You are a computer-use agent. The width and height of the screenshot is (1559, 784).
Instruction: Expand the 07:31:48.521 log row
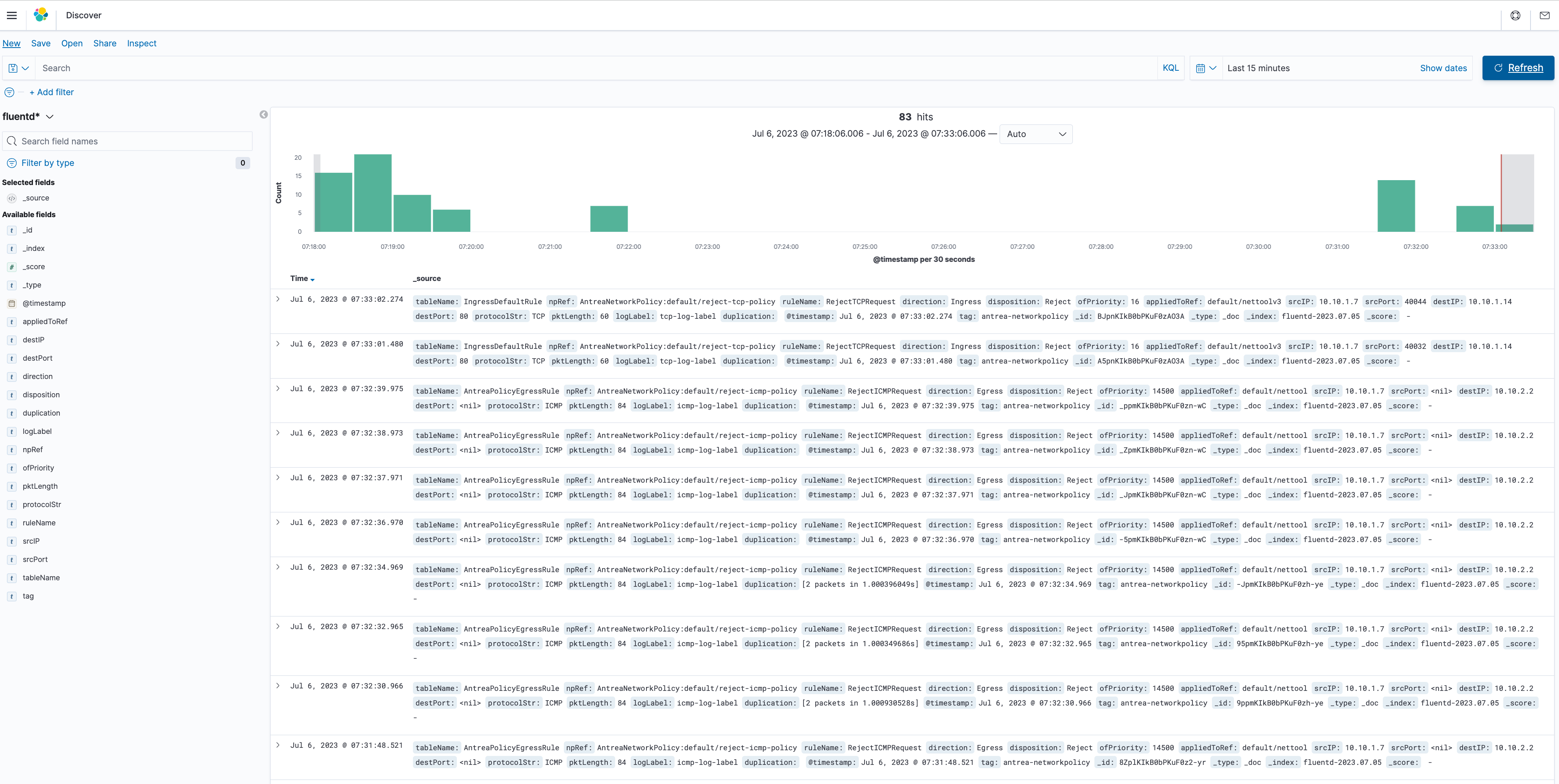tap(278, 746)
